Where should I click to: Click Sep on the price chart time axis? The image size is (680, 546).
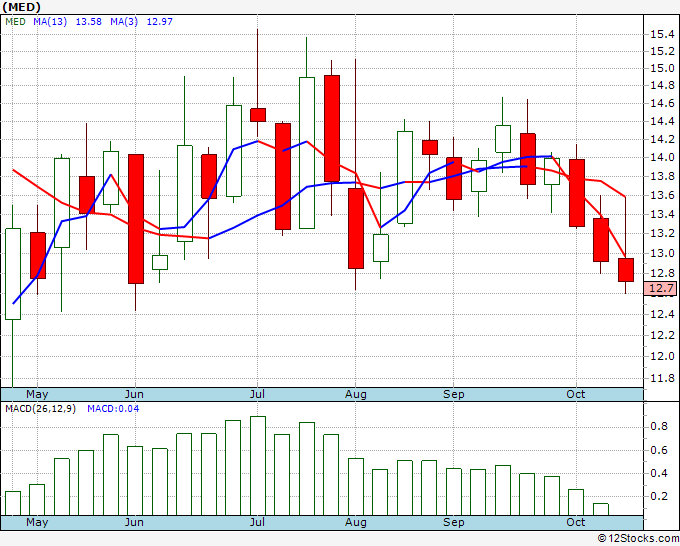click(454, 394)
